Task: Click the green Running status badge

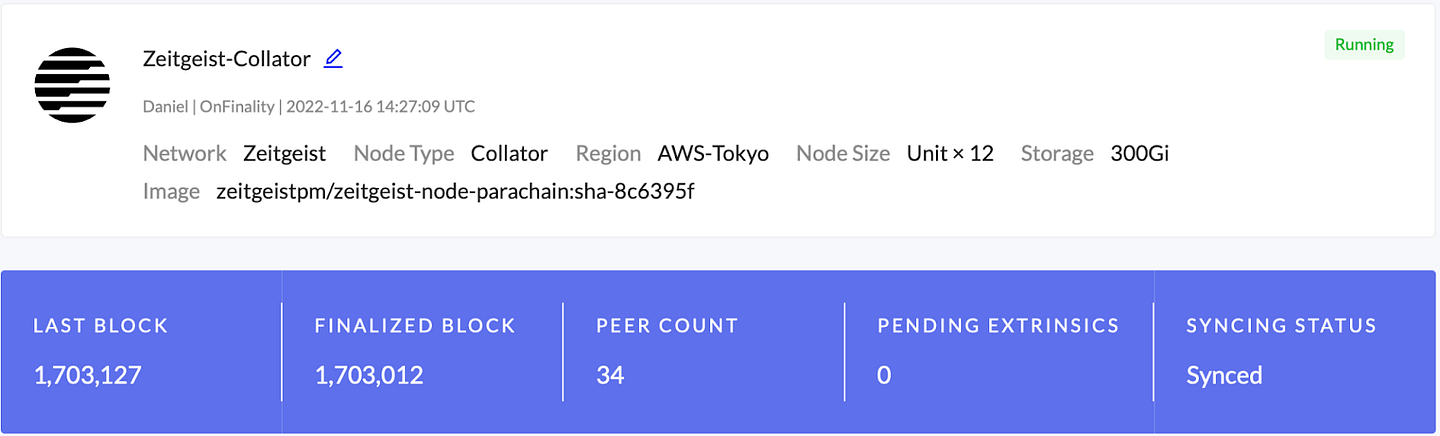Action: pyautogui.click(x=1364, y=45)
